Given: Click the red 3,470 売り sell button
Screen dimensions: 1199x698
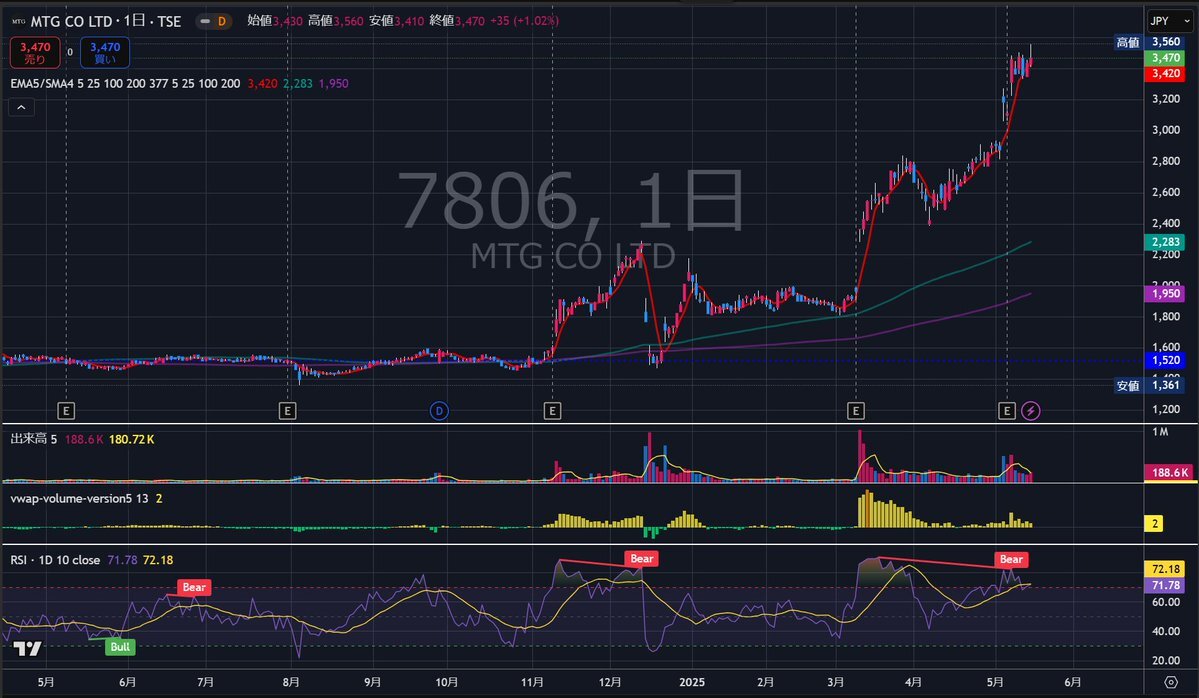Looking at the screenshot, I should [x=34, y=53].
